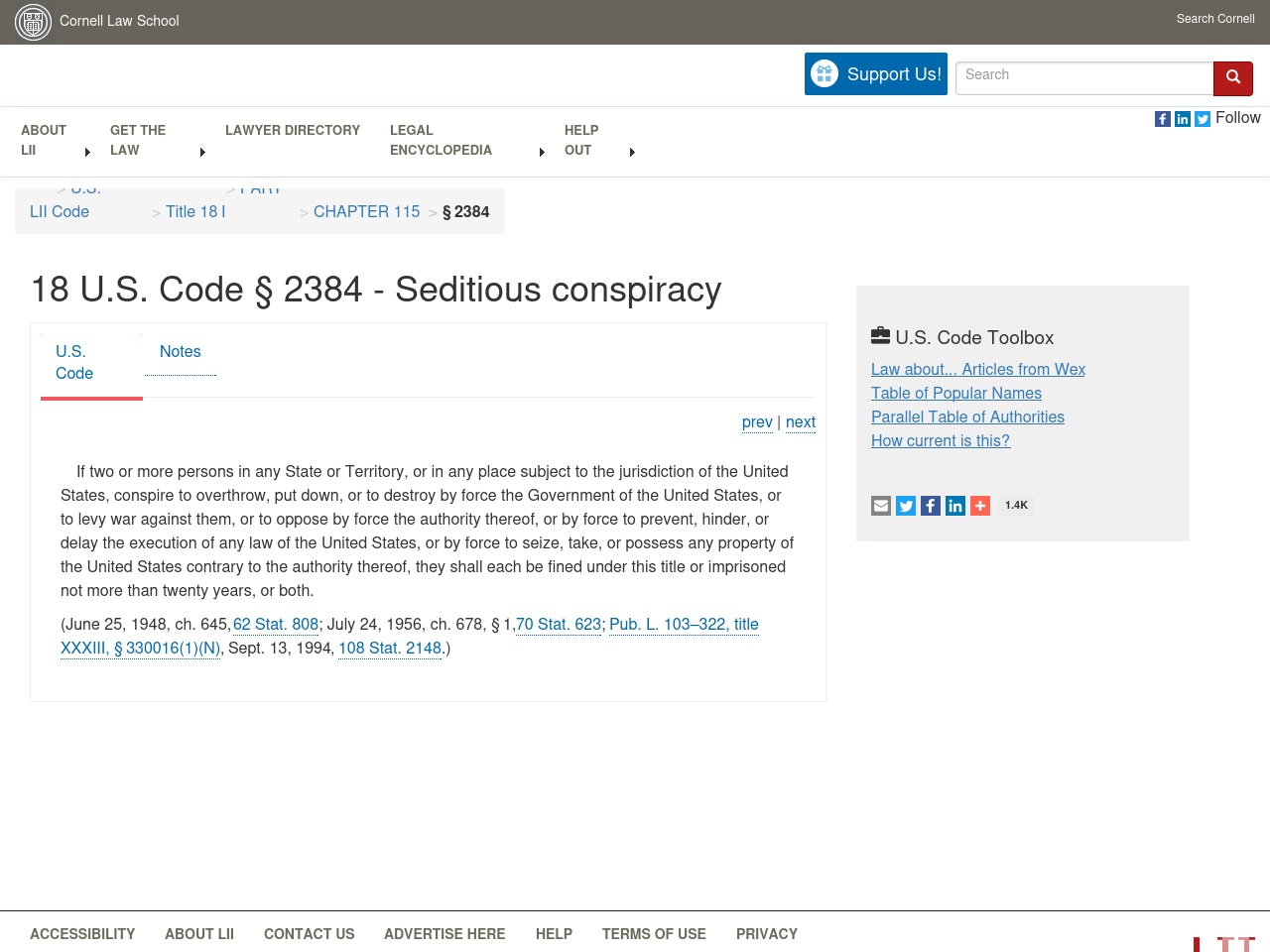1270x952 pixels.
Task: Click Search Cornell link
Action: coord(1215,19)
